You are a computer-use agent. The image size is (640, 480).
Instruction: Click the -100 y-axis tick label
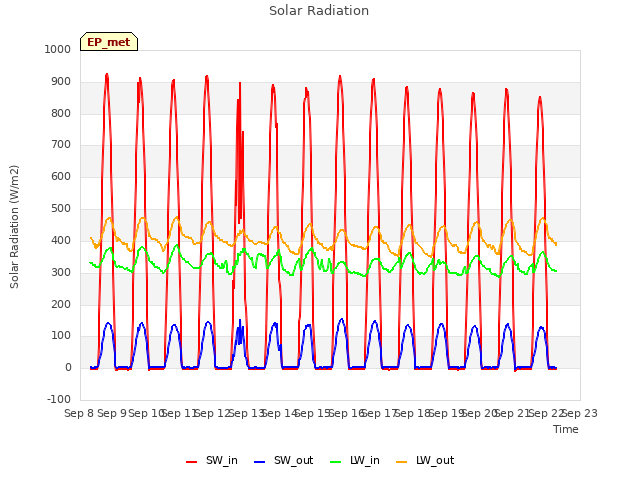[x=59, y=399]
